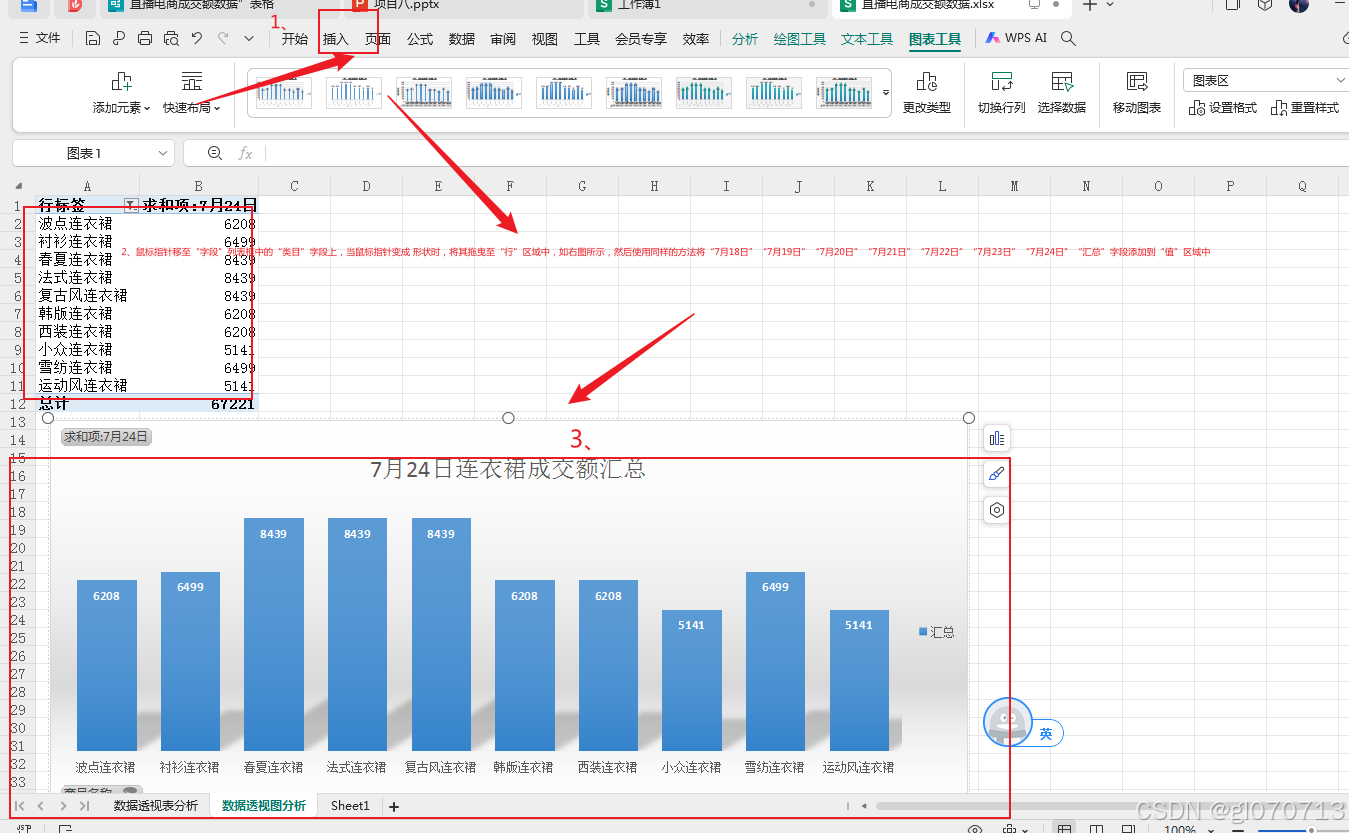Open the 图表区 chart element combo box
This screenshot has width=1349, height=833.
click(1266, 81)
